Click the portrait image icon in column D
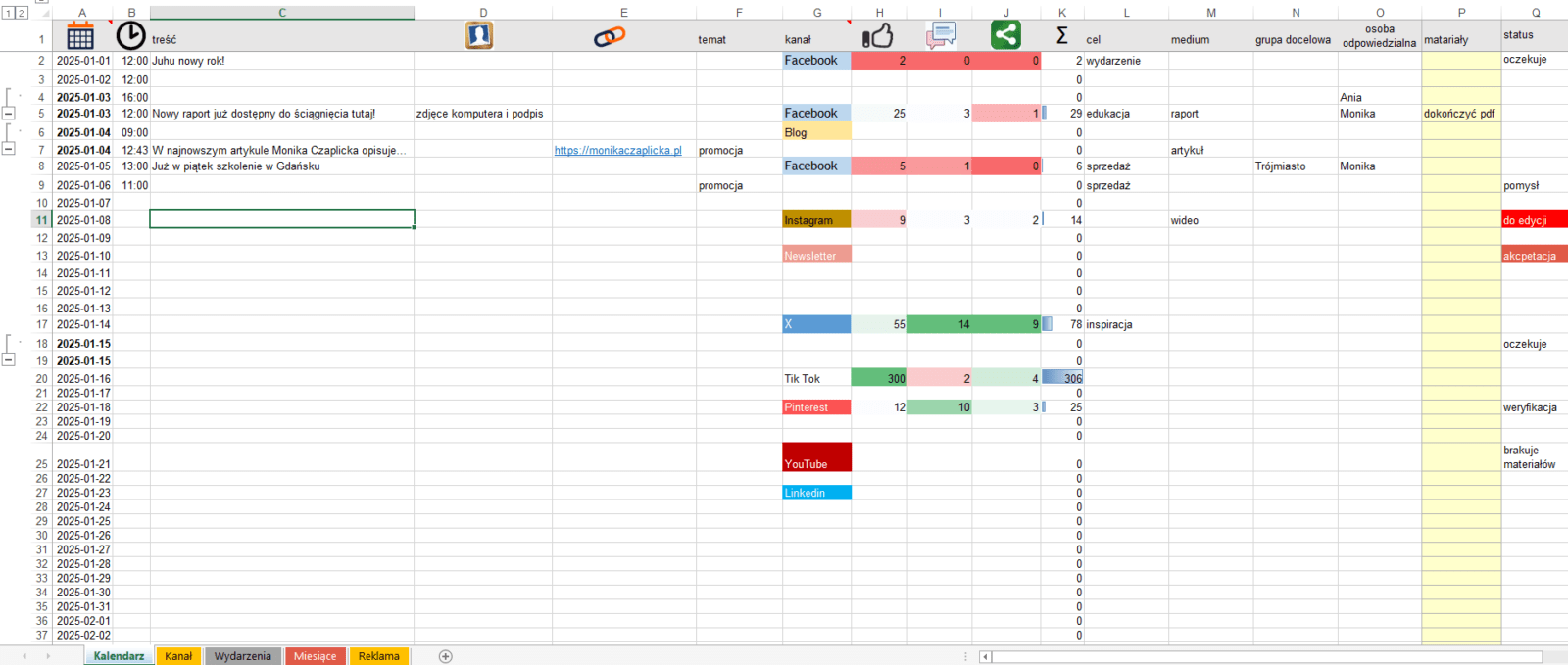Screen dimensions: 1568x665 tap(478, 35)
